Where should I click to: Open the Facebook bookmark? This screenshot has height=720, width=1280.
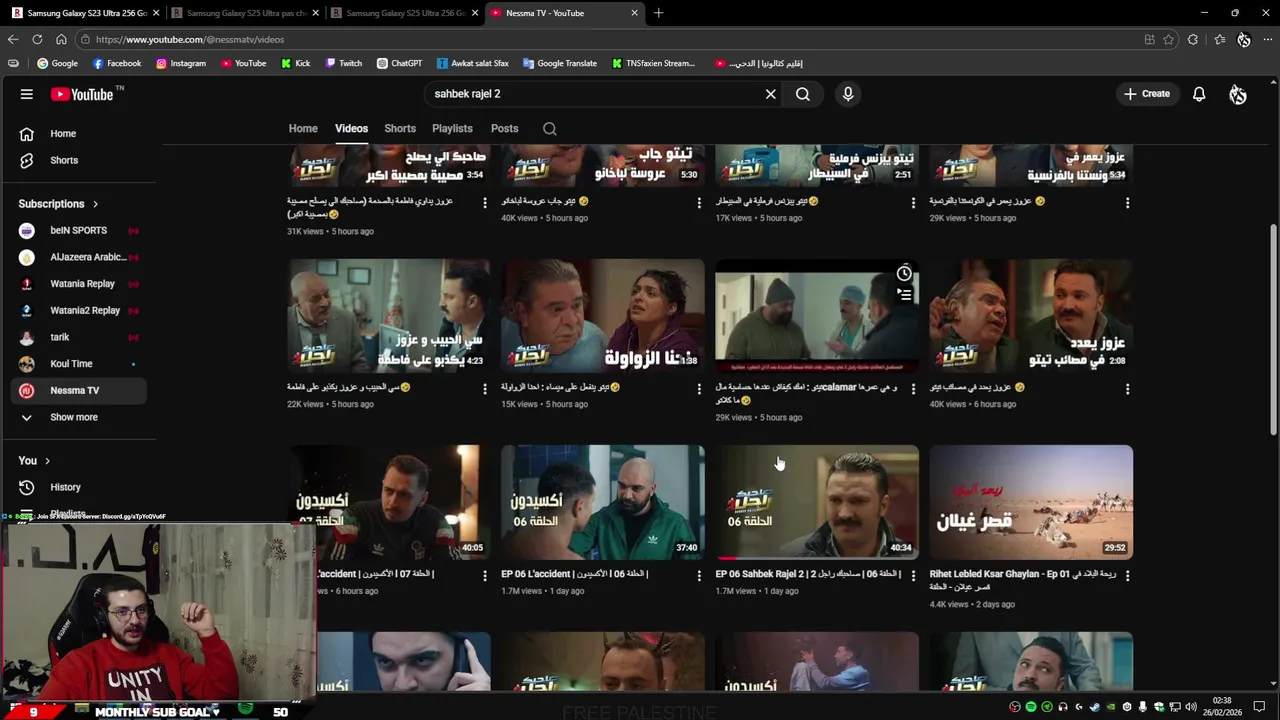[x=117, y=63]
